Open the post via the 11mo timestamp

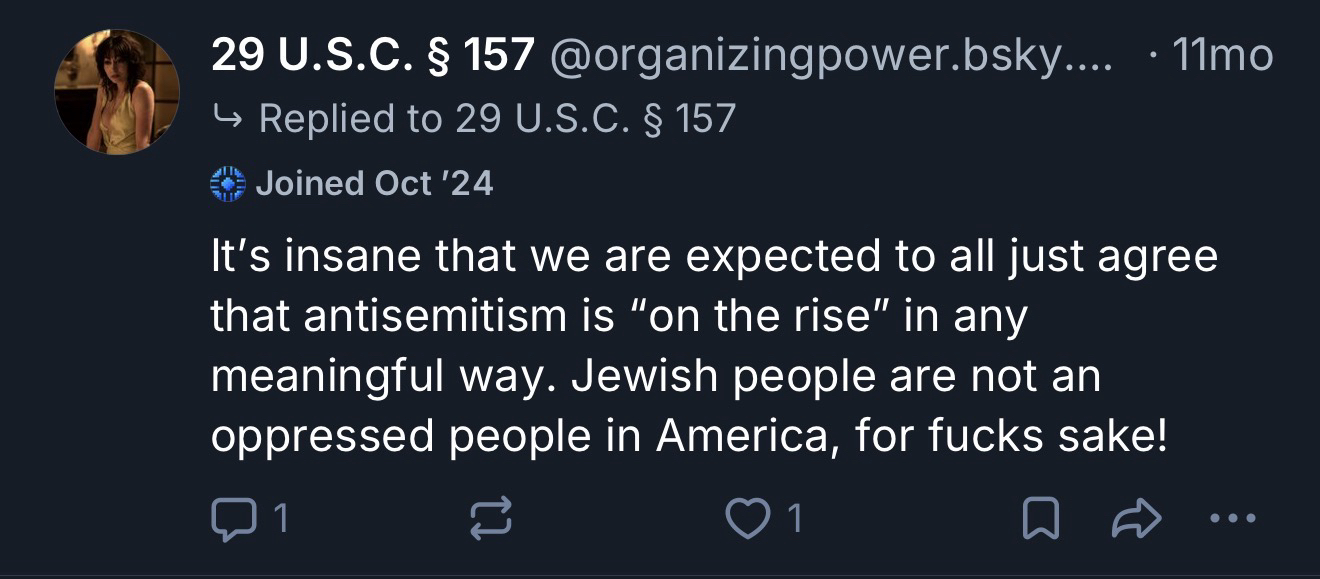1224,58
